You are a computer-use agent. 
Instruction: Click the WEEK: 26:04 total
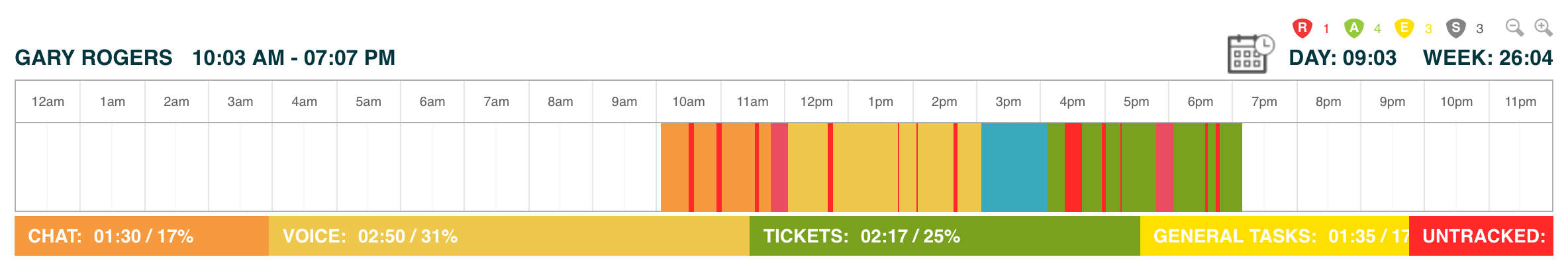click(x=1488, y=58)
